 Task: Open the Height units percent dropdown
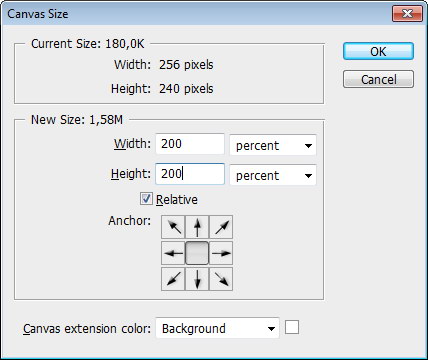coord(273,175)
